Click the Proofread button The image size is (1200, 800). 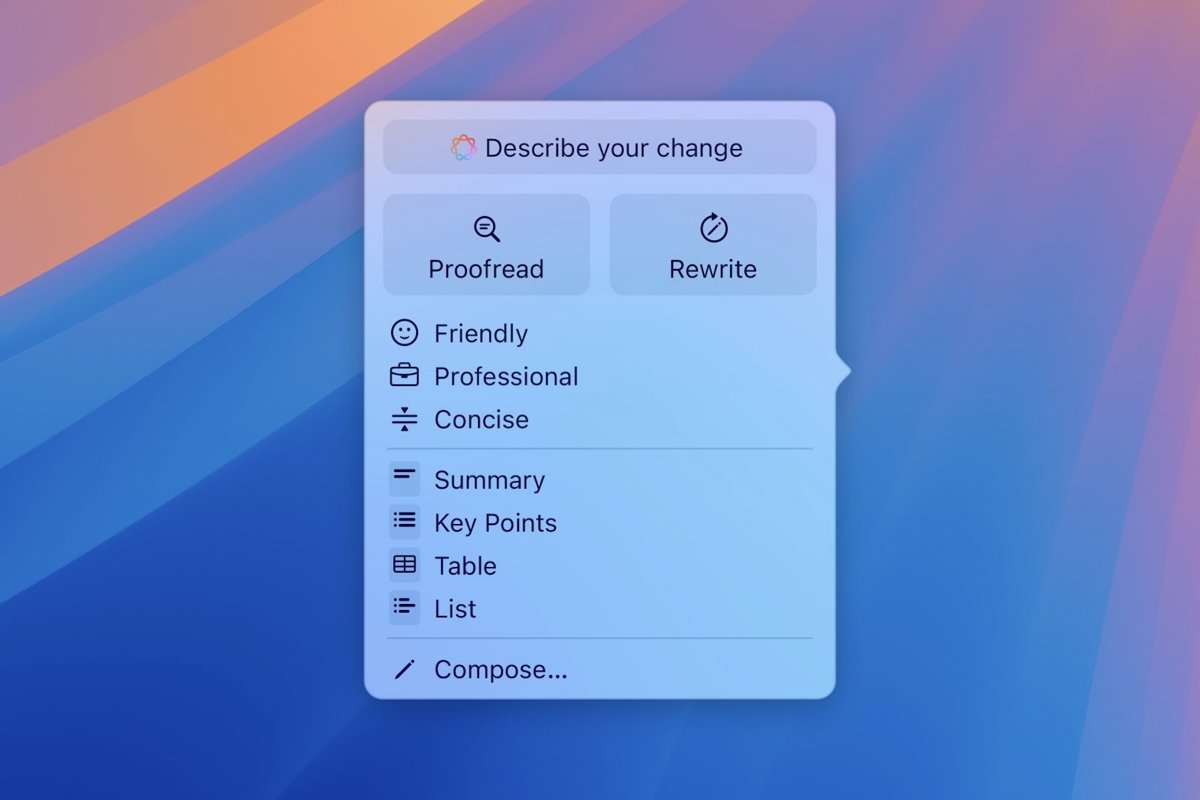(486, 245)
